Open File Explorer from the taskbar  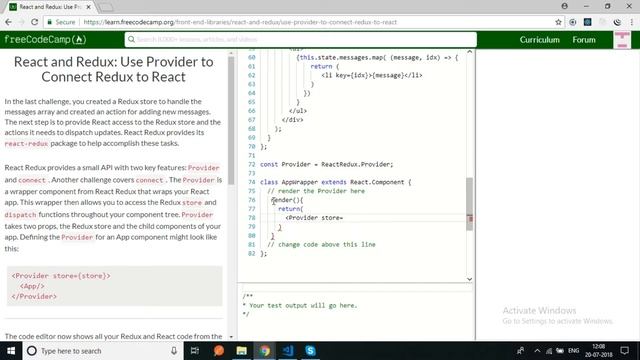(x=242, y=351)
